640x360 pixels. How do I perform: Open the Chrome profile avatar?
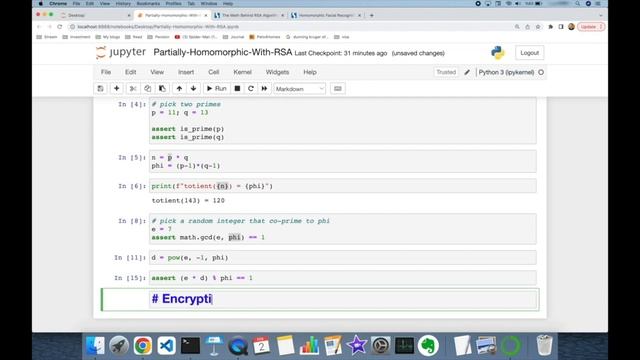571,27
